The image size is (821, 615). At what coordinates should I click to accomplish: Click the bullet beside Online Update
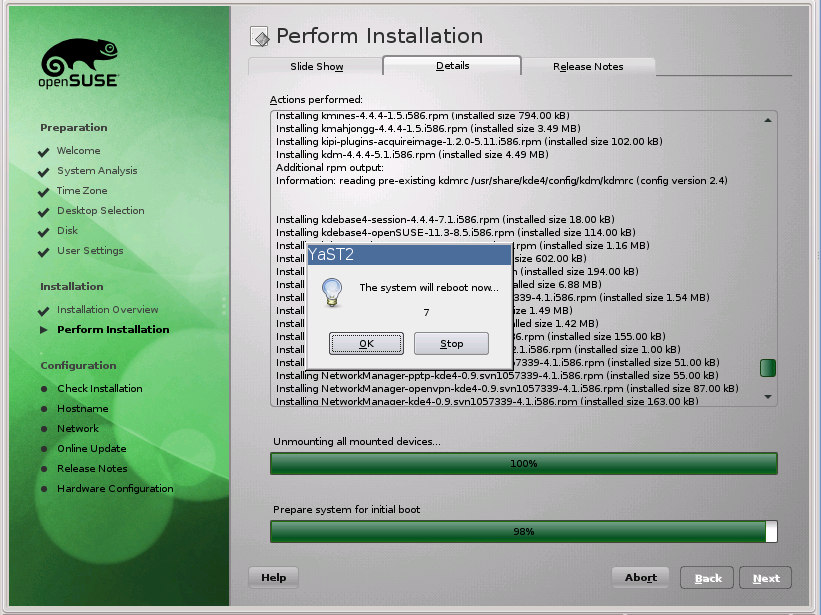point(44,449)
